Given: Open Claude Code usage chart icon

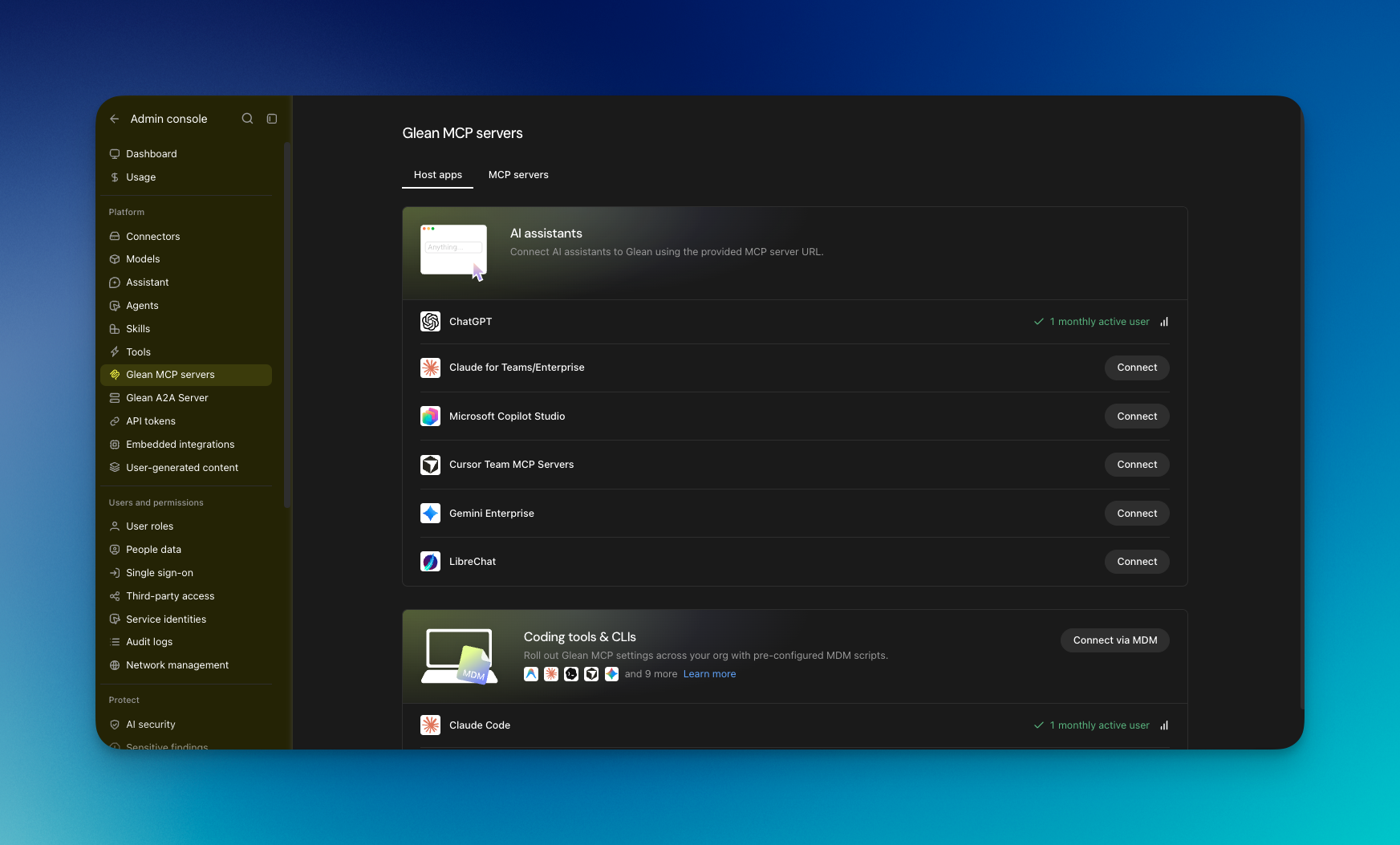Looking at the screenshot, I should point(1164,725).
